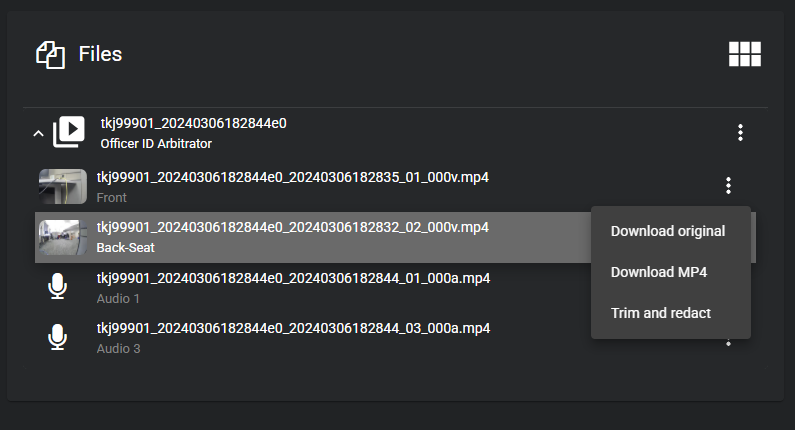The height and width of the screenshot is (430, 795).
Task: Click the Audio 1 microphone icon
Action: pos(58,288)
